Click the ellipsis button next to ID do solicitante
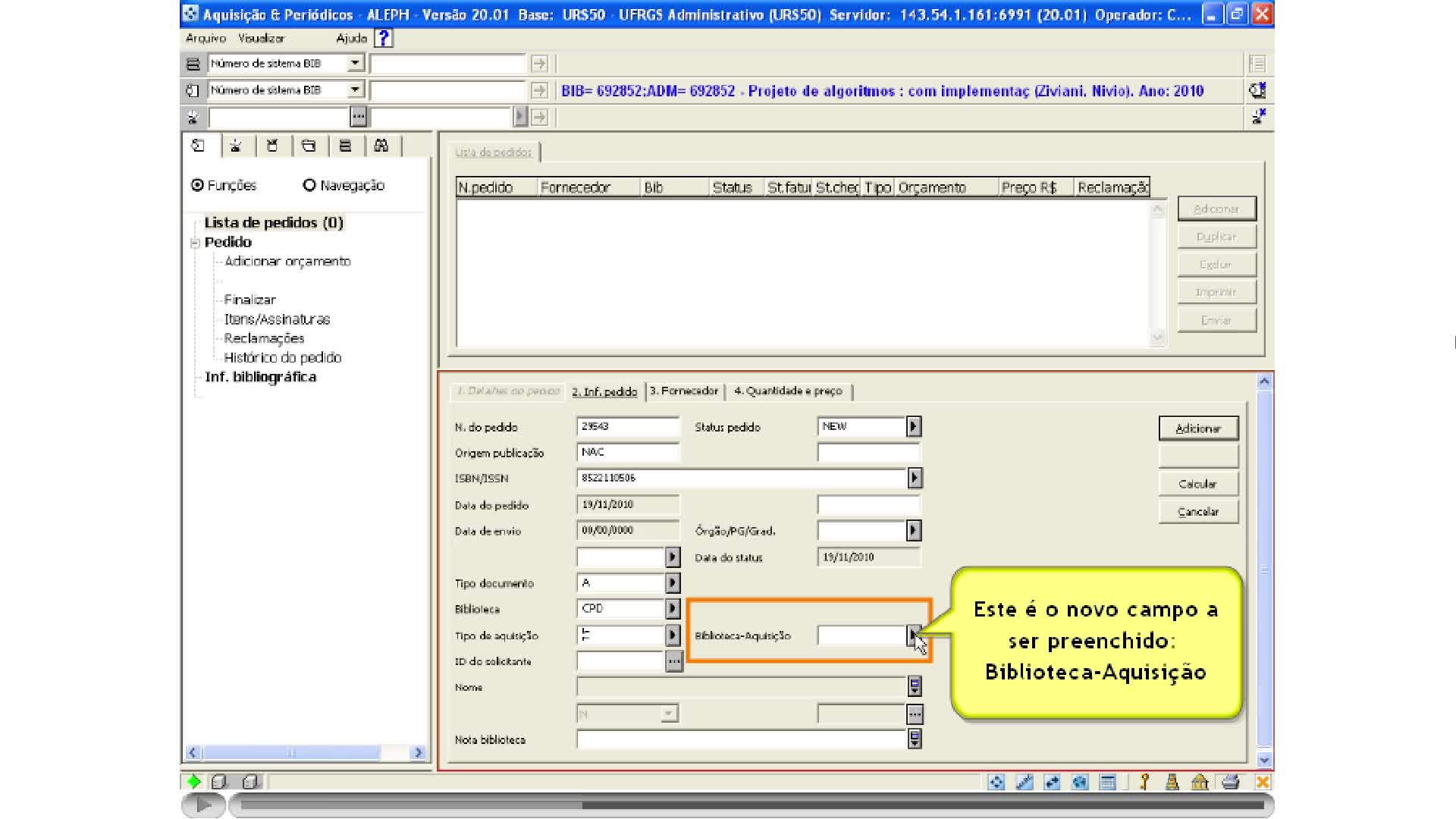The width and height of the screenshot is (1456, 819). tap(674, 661)
